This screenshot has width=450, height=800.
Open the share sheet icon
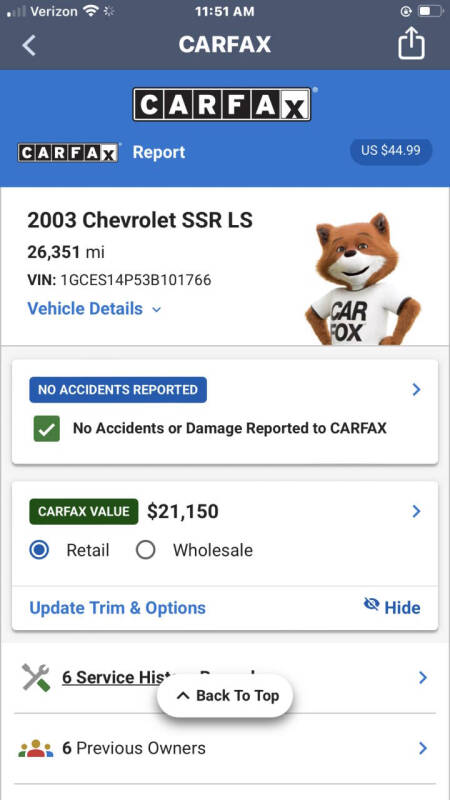click(x=411, y=44)
